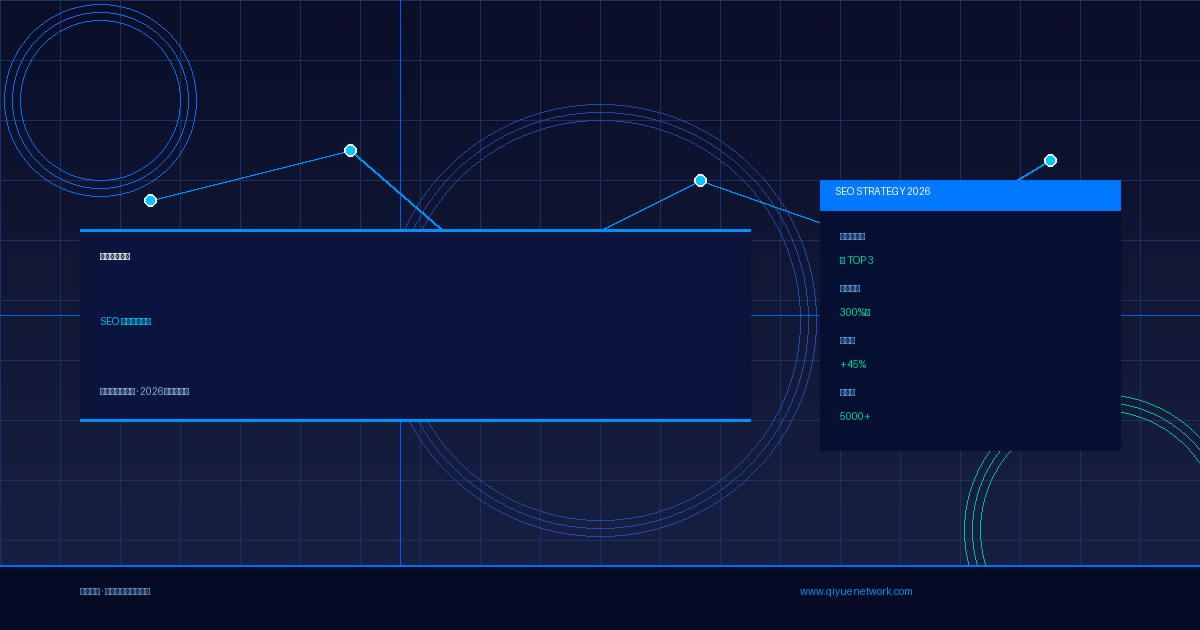
Task: Click the footer tagline text on the left
Action: [x=115, y=591]
